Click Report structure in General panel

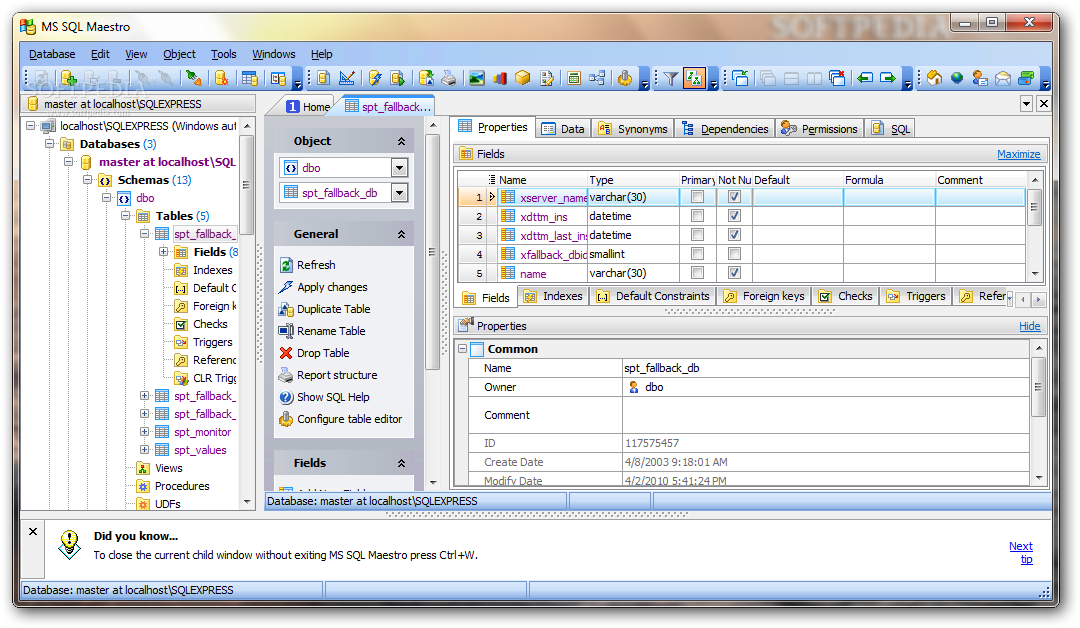coord(328,375)
